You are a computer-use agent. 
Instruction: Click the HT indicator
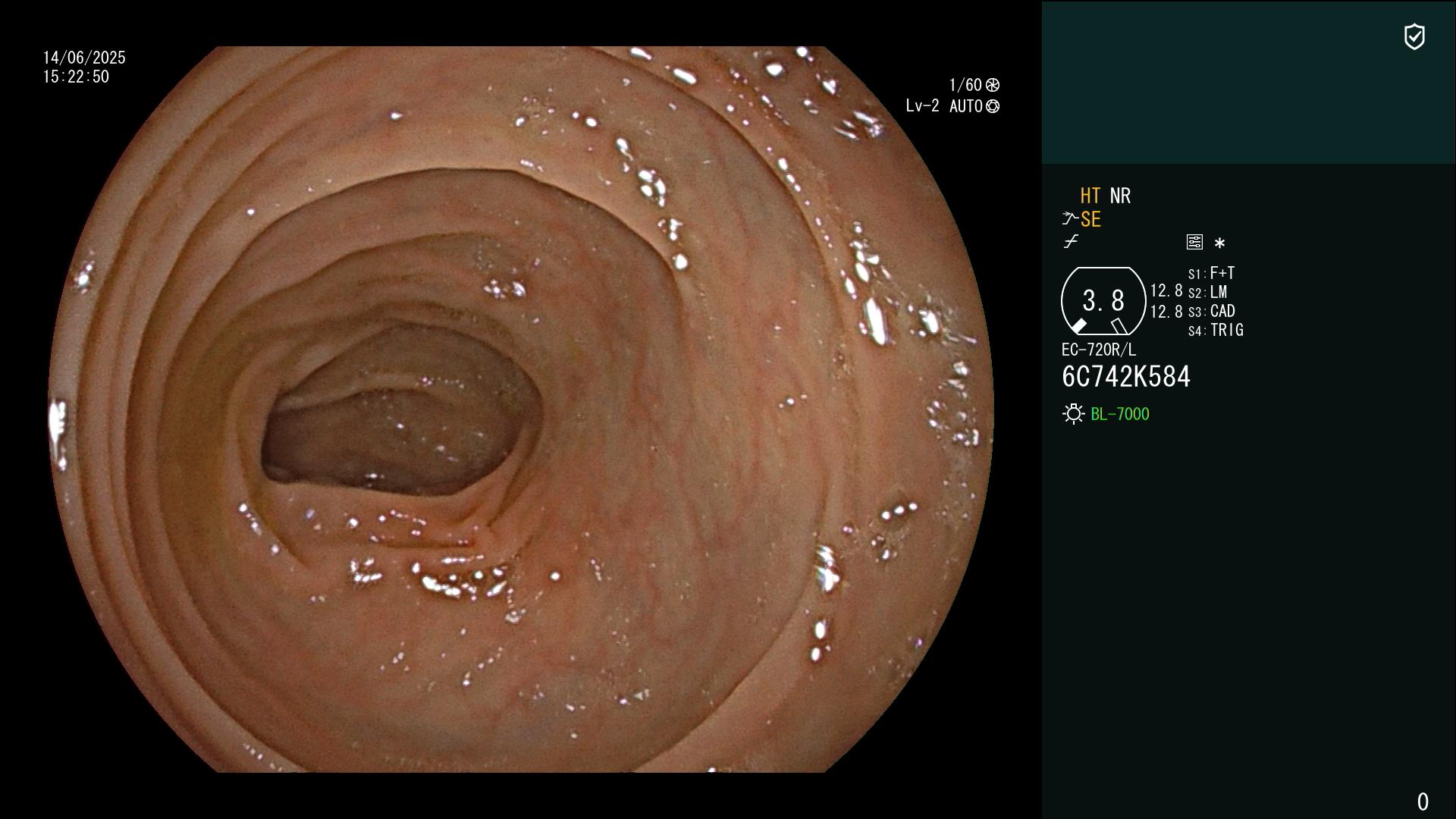click(x=1090, y=196)
